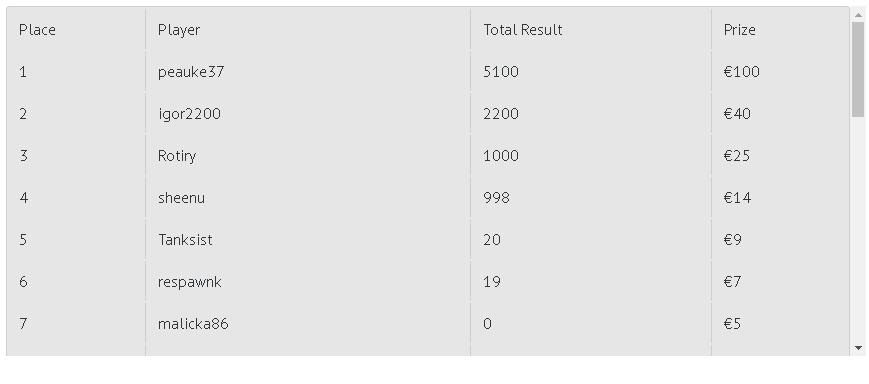This screenshot has height=384, width=869.
Task: Select player name sheenu
Action: coord(181,198)
